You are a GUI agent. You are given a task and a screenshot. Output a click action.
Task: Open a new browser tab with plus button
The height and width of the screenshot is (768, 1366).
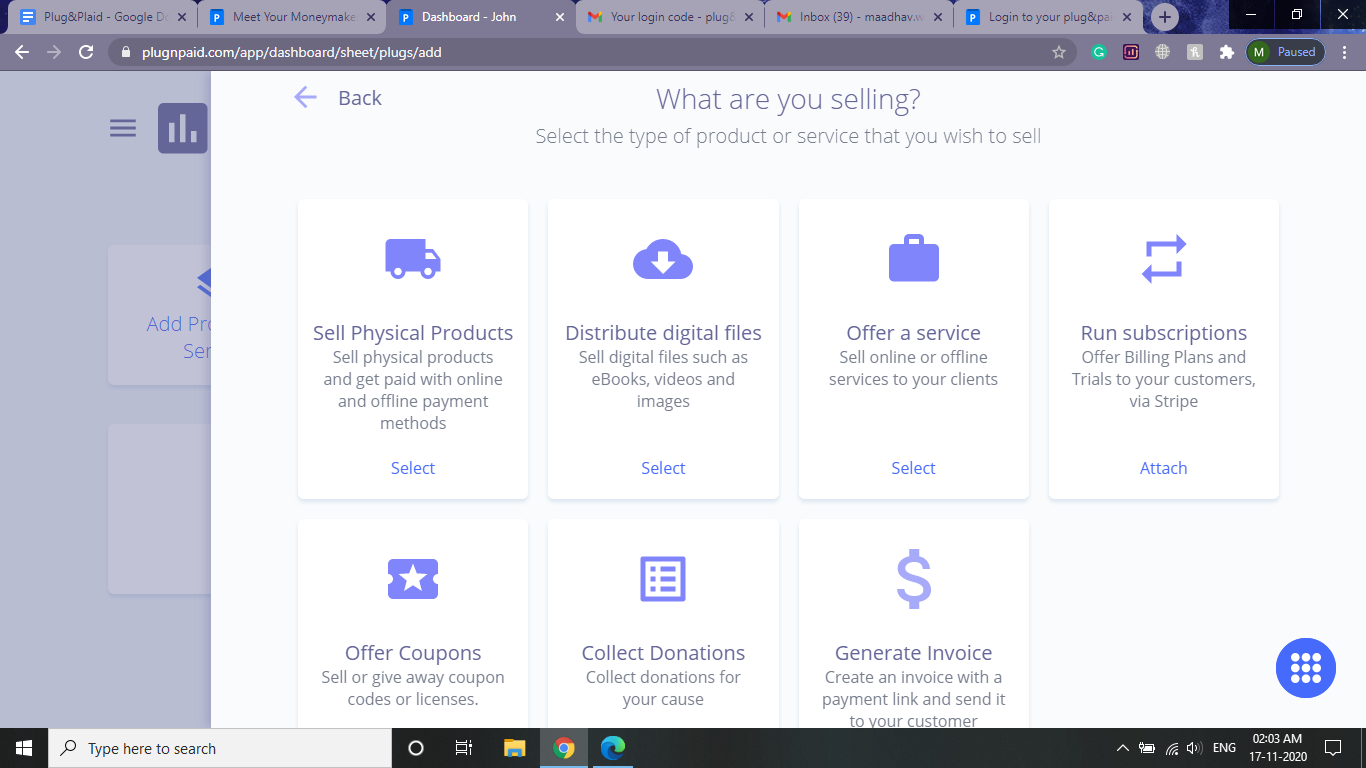pos(1164,17)
